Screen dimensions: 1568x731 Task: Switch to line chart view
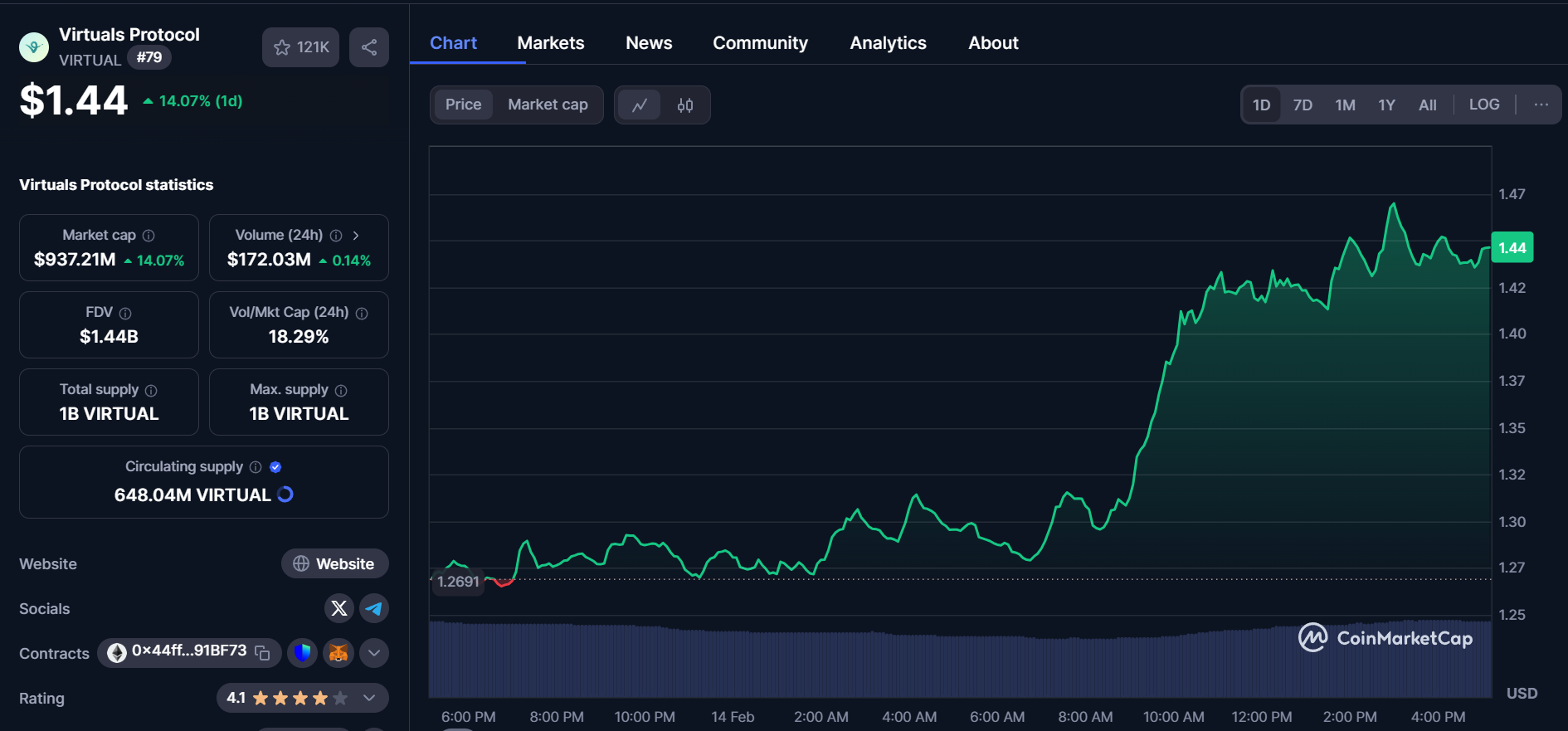(x=640, y=105)
